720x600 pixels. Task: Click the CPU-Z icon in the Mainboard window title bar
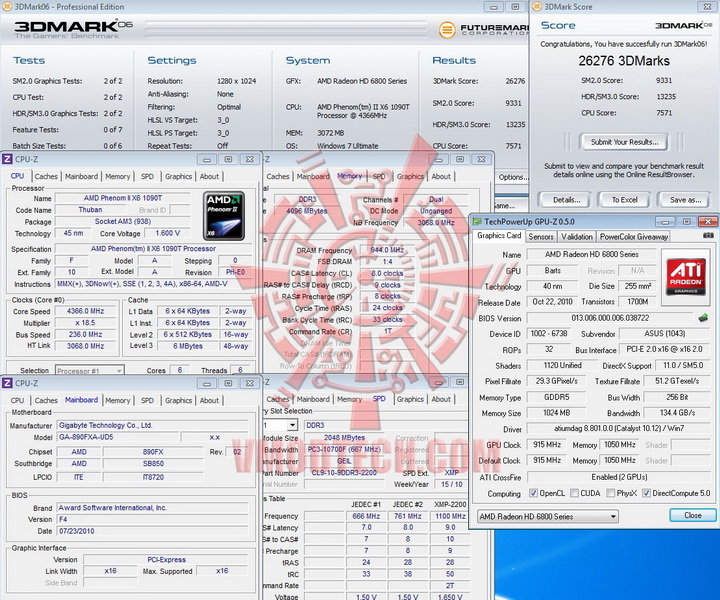pyautogui.click(x=8, y=383)
